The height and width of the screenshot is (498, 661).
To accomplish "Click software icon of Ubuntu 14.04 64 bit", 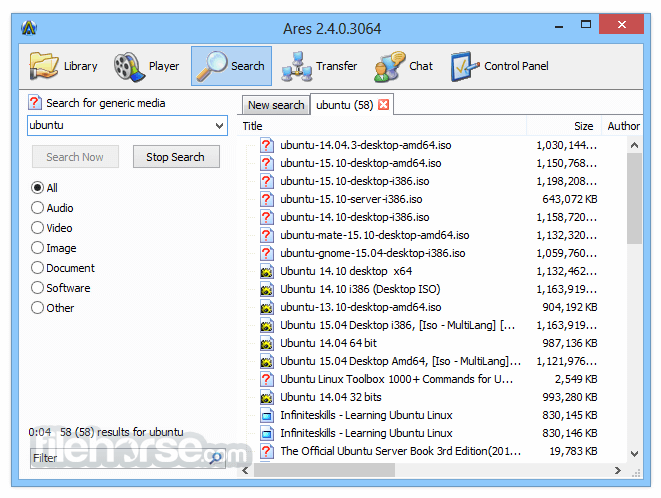I will (x=266, y=343).
